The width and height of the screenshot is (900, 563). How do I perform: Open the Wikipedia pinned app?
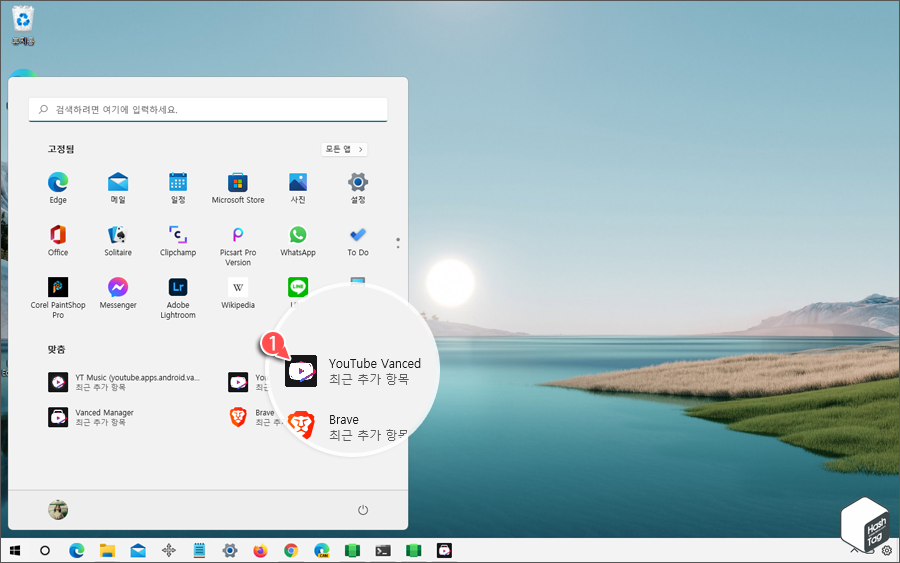tap(238, 293)
